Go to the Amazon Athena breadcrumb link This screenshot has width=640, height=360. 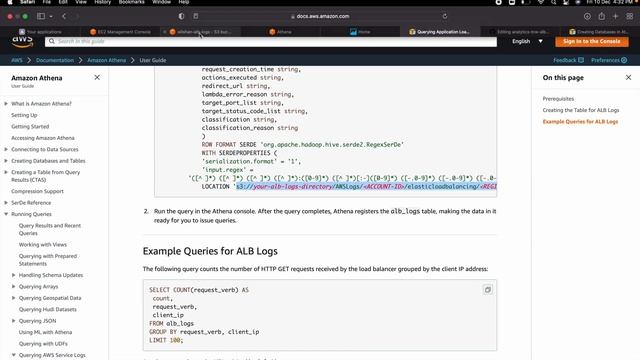(107, 60)
